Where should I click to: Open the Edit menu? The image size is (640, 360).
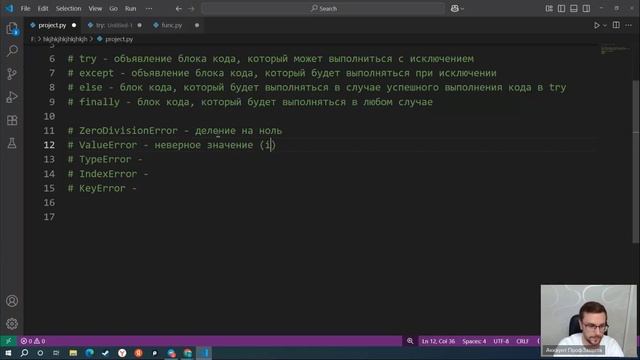pyautogui.click(x=43, y=9)
